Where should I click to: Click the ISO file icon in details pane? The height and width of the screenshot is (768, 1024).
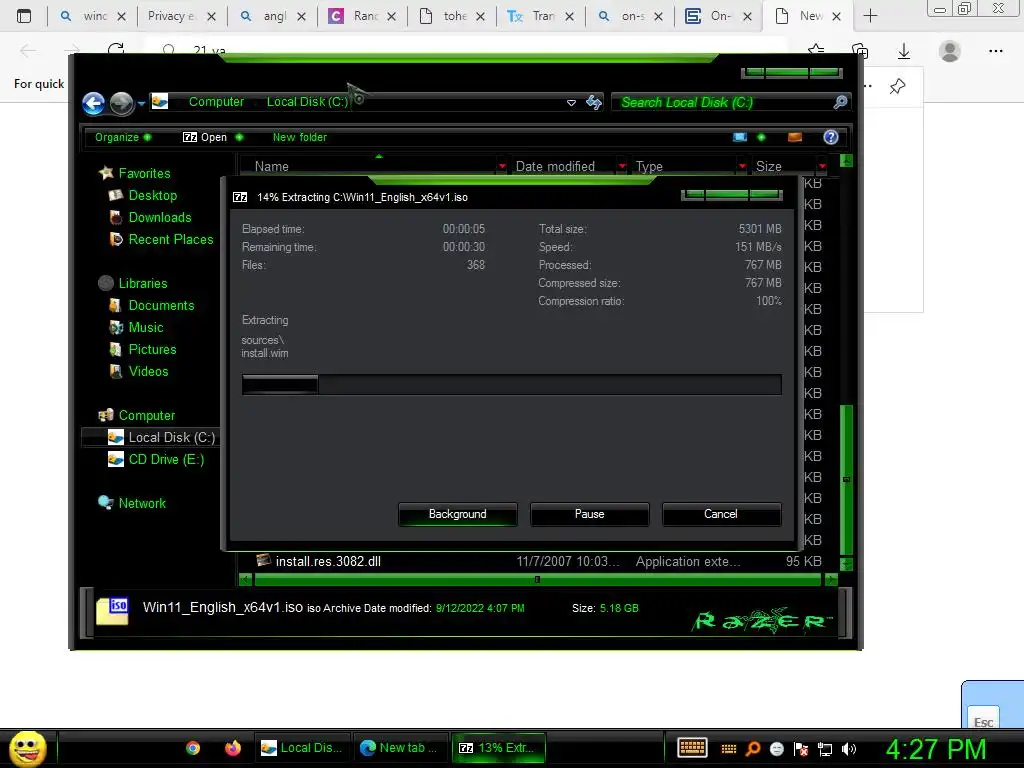[x=112, y=611]
